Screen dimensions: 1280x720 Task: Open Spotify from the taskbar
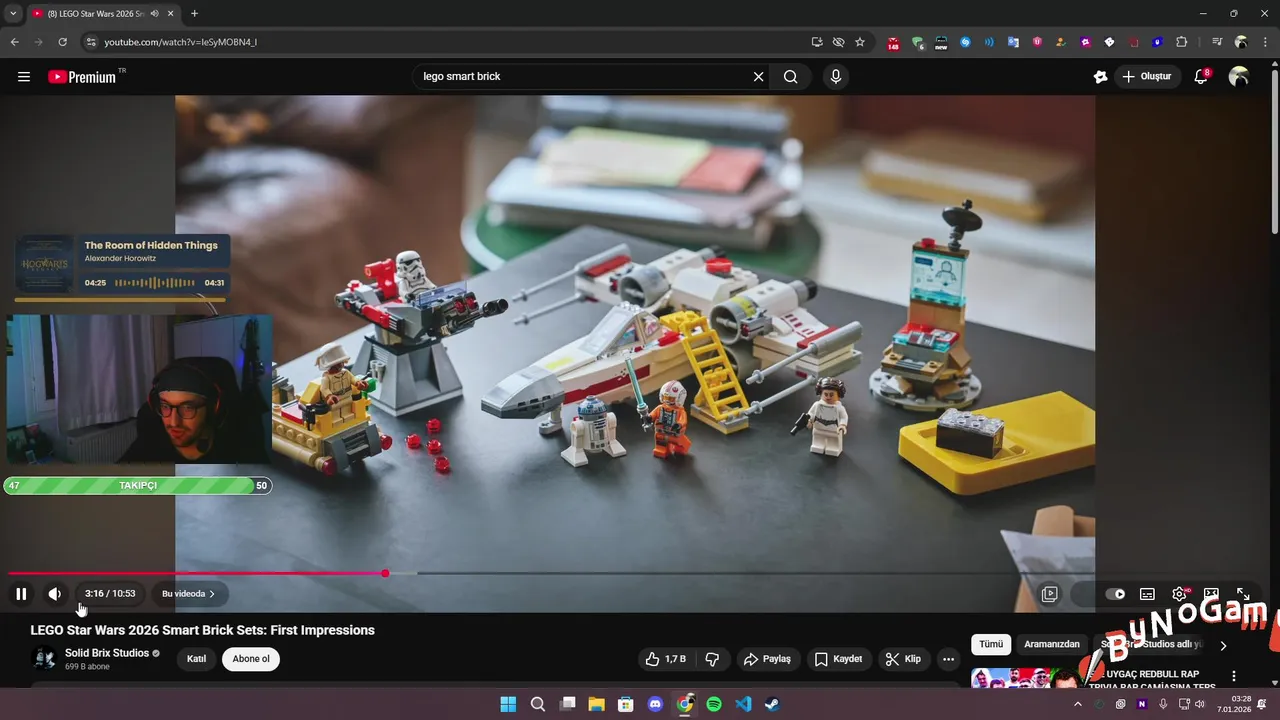714,704
